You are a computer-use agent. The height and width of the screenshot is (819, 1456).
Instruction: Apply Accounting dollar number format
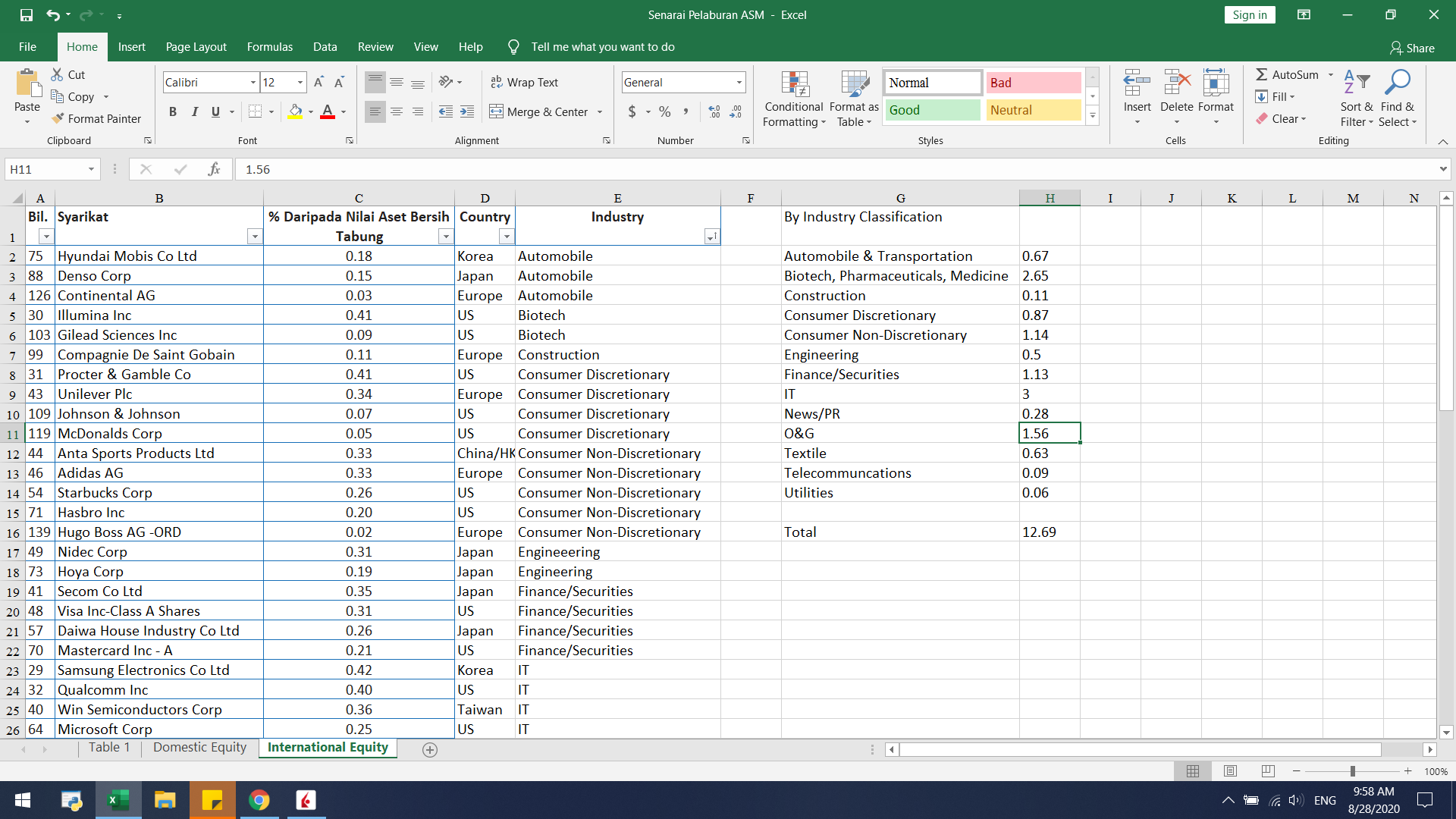click(x=632, y=111)
